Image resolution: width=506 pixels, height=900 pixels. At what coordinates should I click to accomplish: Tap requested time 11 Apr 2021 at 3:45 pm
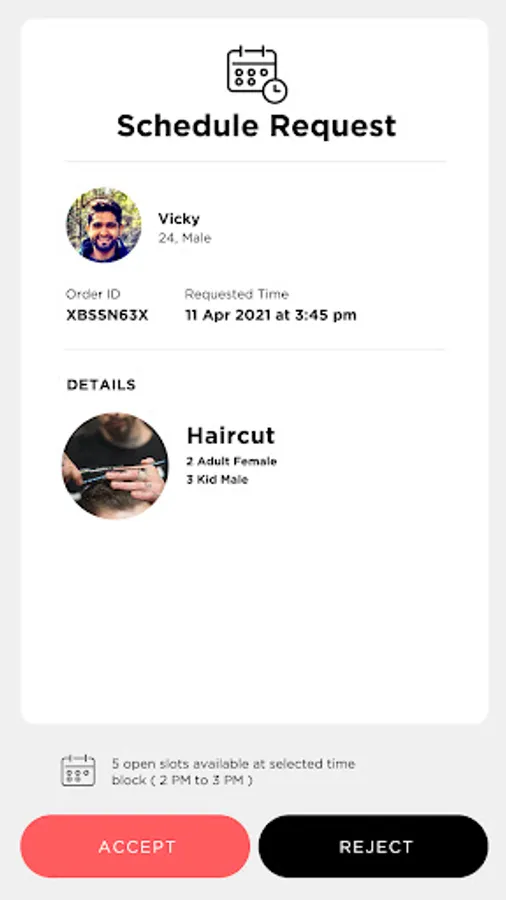[270, 315]
